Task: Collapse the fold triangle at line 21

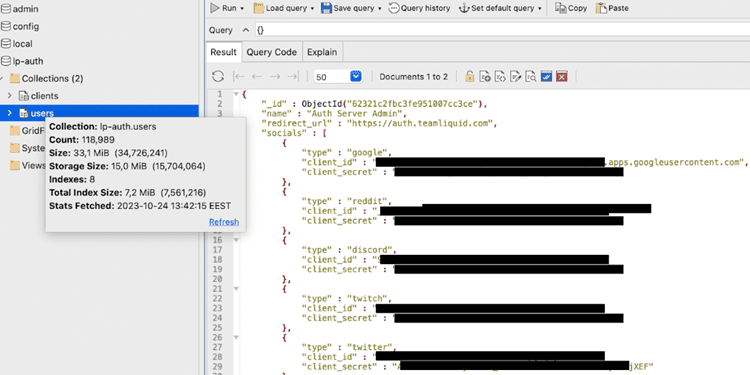Action: [x=235, y=288]
